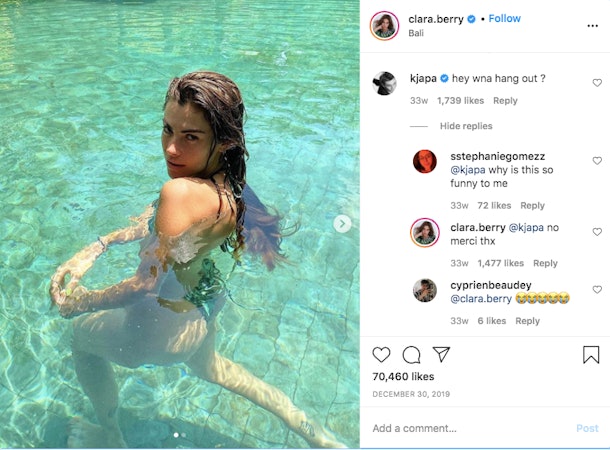This screenshot has height=450, width=610.
Task: Share the post via paper plane icon
Action: click(442, 354)
